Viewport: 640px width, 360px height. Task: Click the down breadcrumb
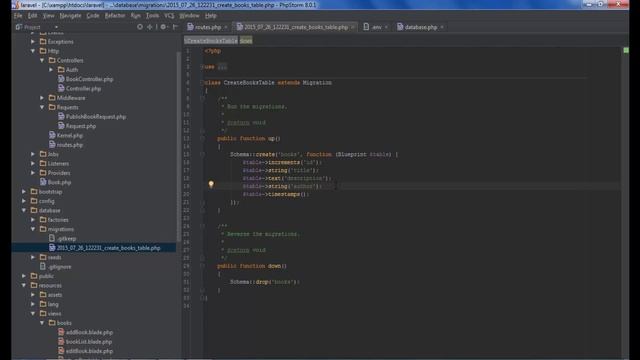coord(246,40)
